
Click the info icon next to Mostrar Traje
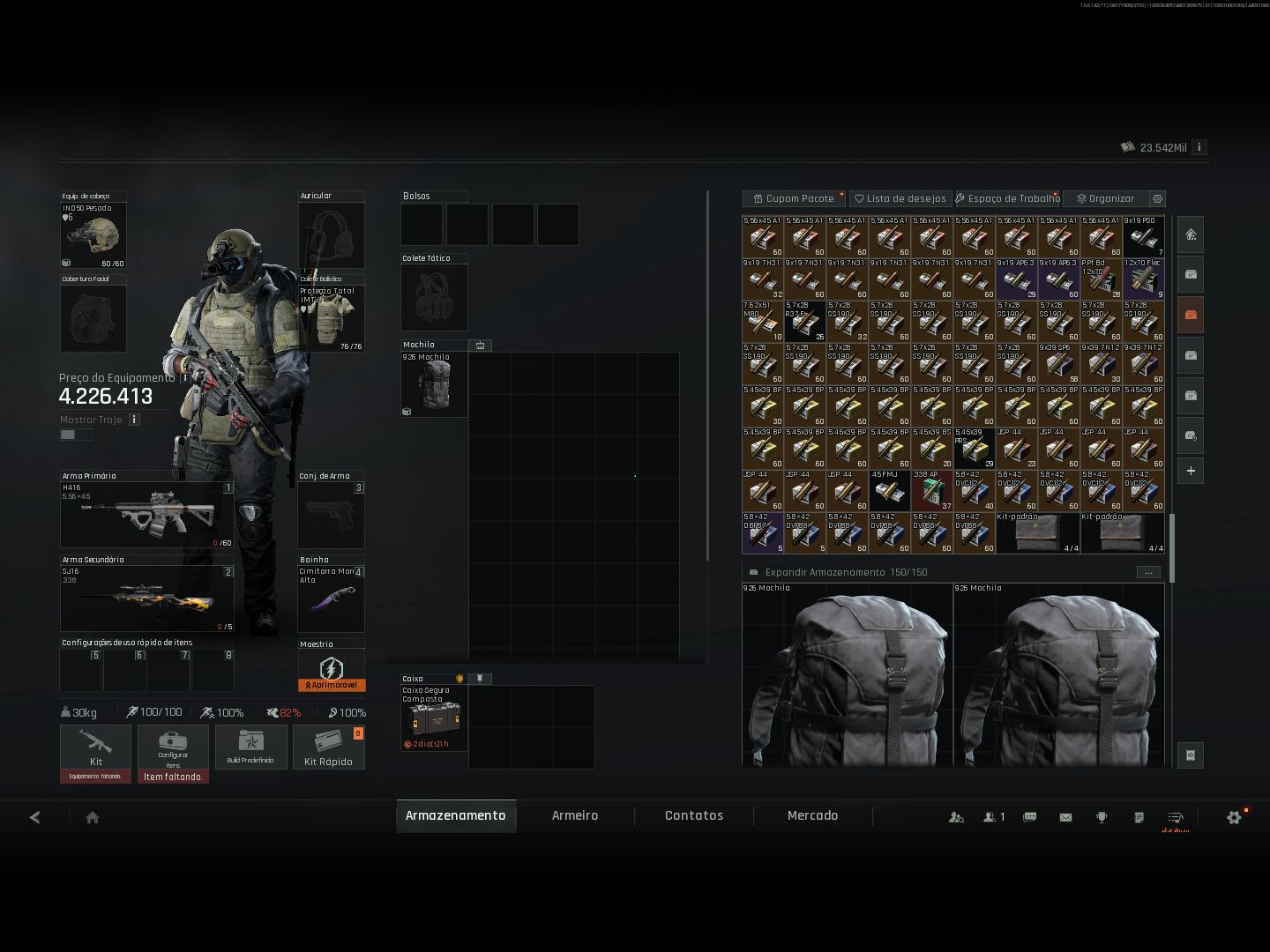(134, 420)
